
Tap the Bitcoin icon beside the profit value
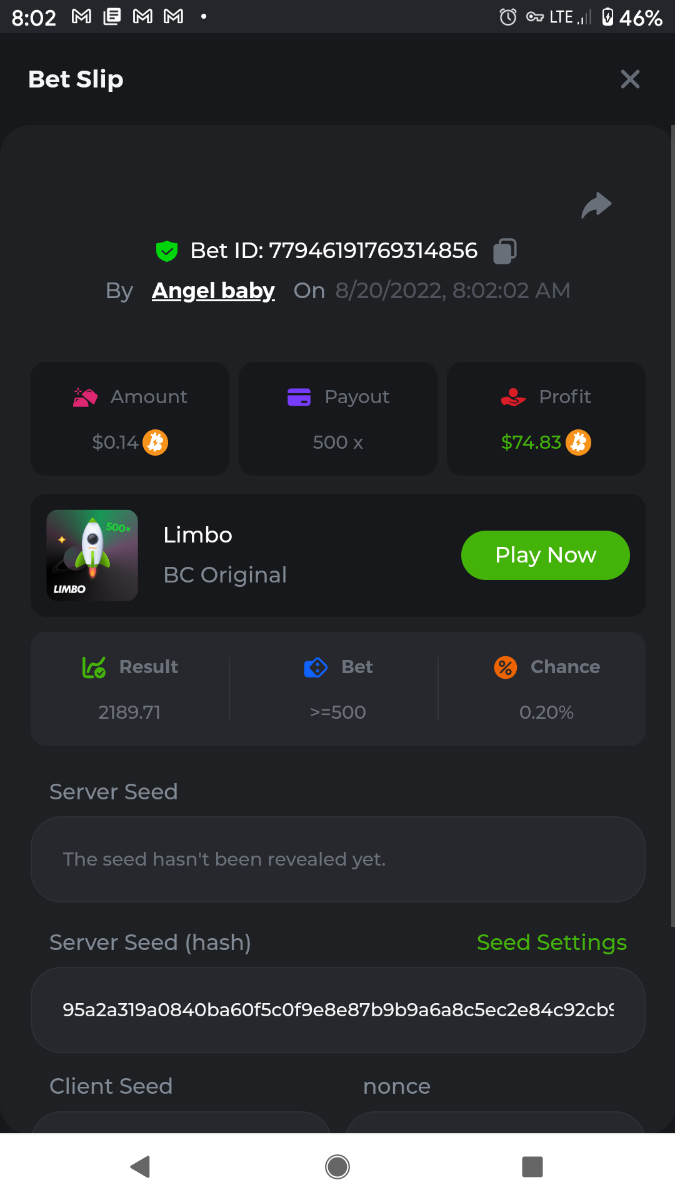[579, 442]
